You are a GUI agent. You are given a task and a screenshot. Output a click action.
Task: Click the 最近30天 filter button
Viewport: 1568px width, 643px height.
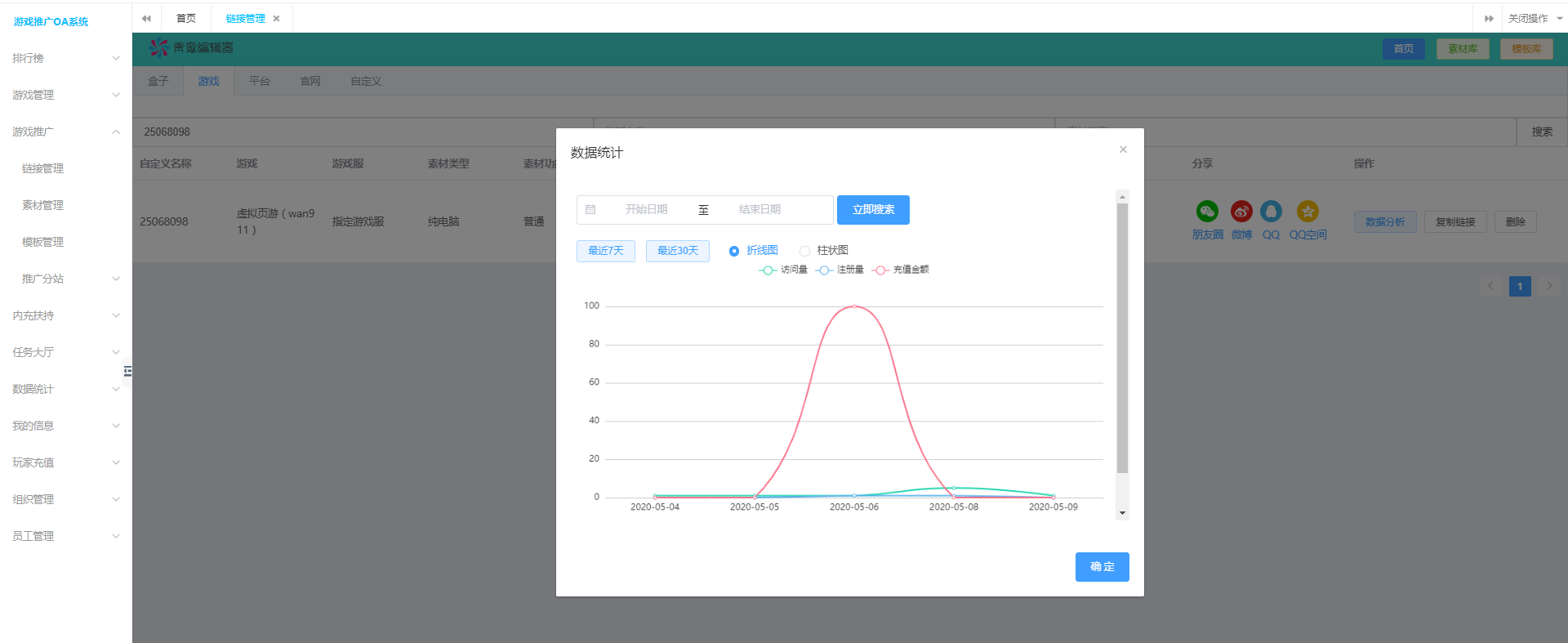pos(678,251)
